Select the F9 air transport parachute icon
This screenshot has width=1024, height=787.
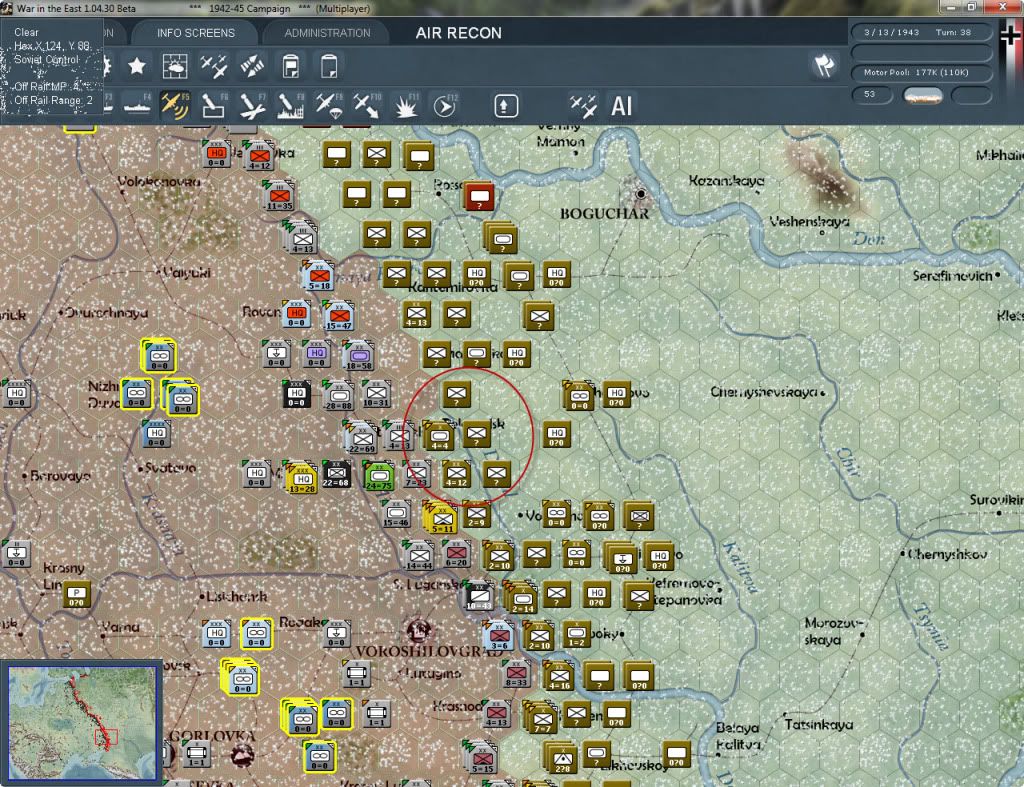pyautogui.click(x=329, y=106)
